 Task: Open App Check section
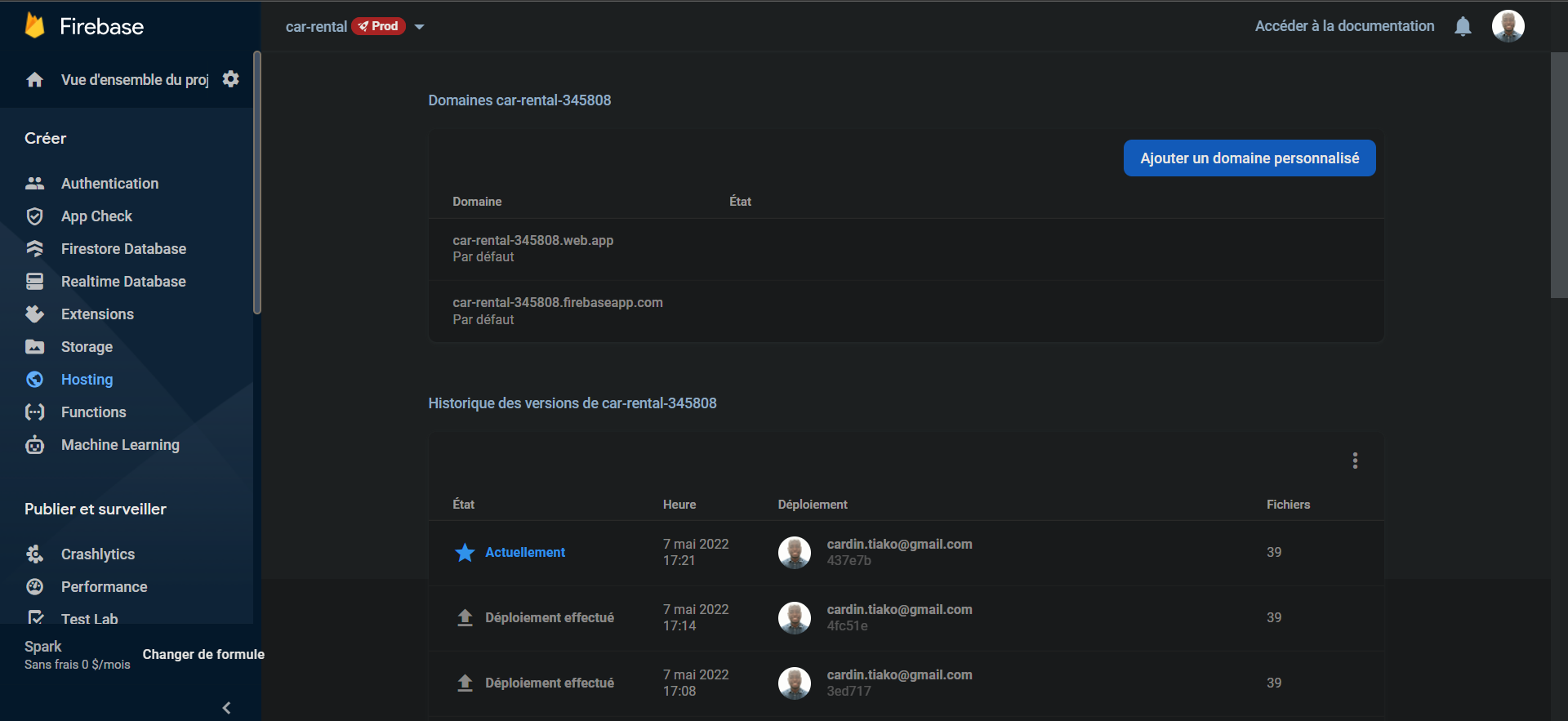[96, 216]
